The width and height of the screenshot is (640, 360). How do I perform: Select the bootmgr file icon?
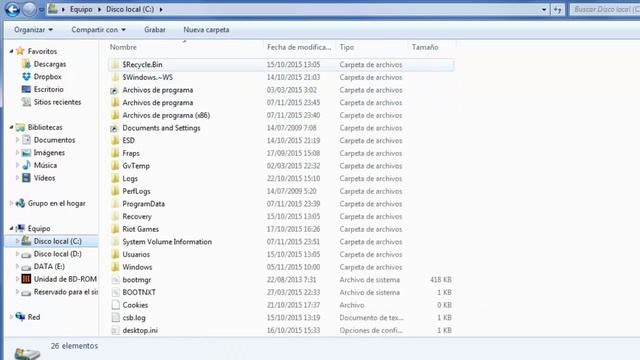click(x=115, y=280)
